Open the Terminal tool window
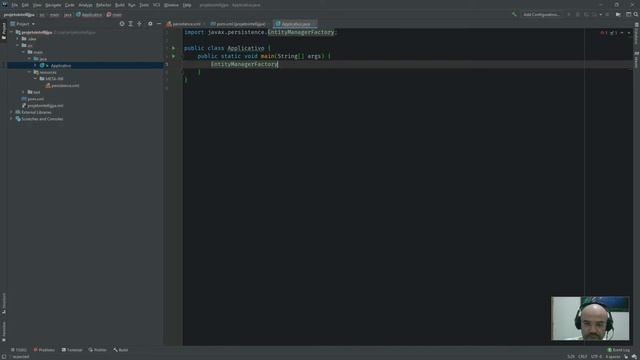This screenshot has width=640, height=360. 72,350
